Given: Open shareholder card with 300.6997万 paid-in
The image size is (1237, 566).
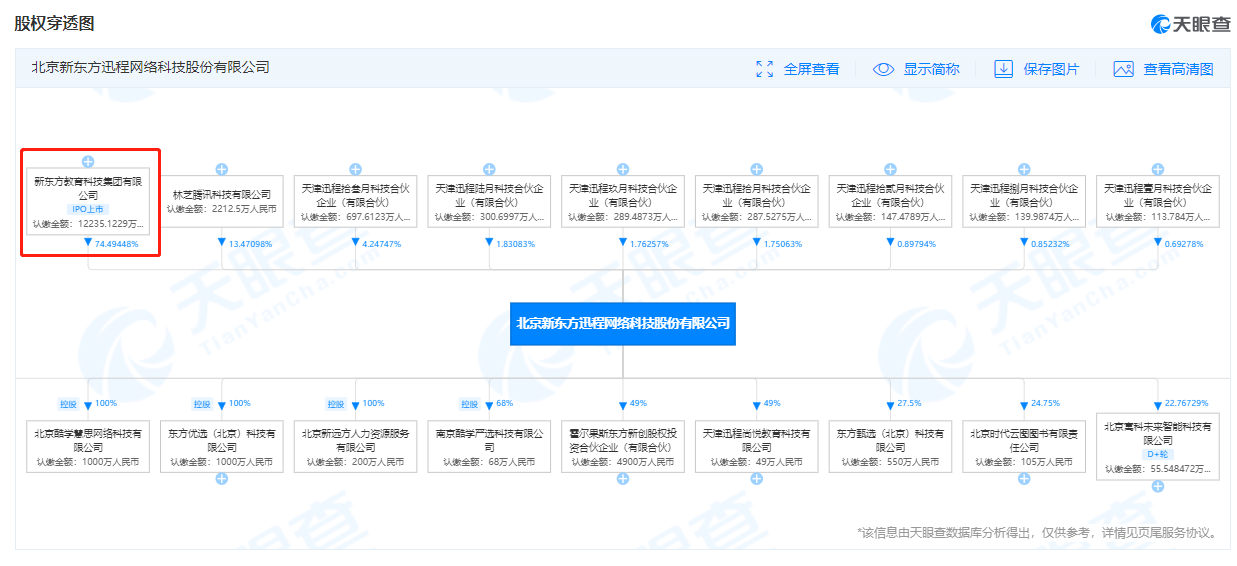Looking at the screenshot, I should point(489,201).
